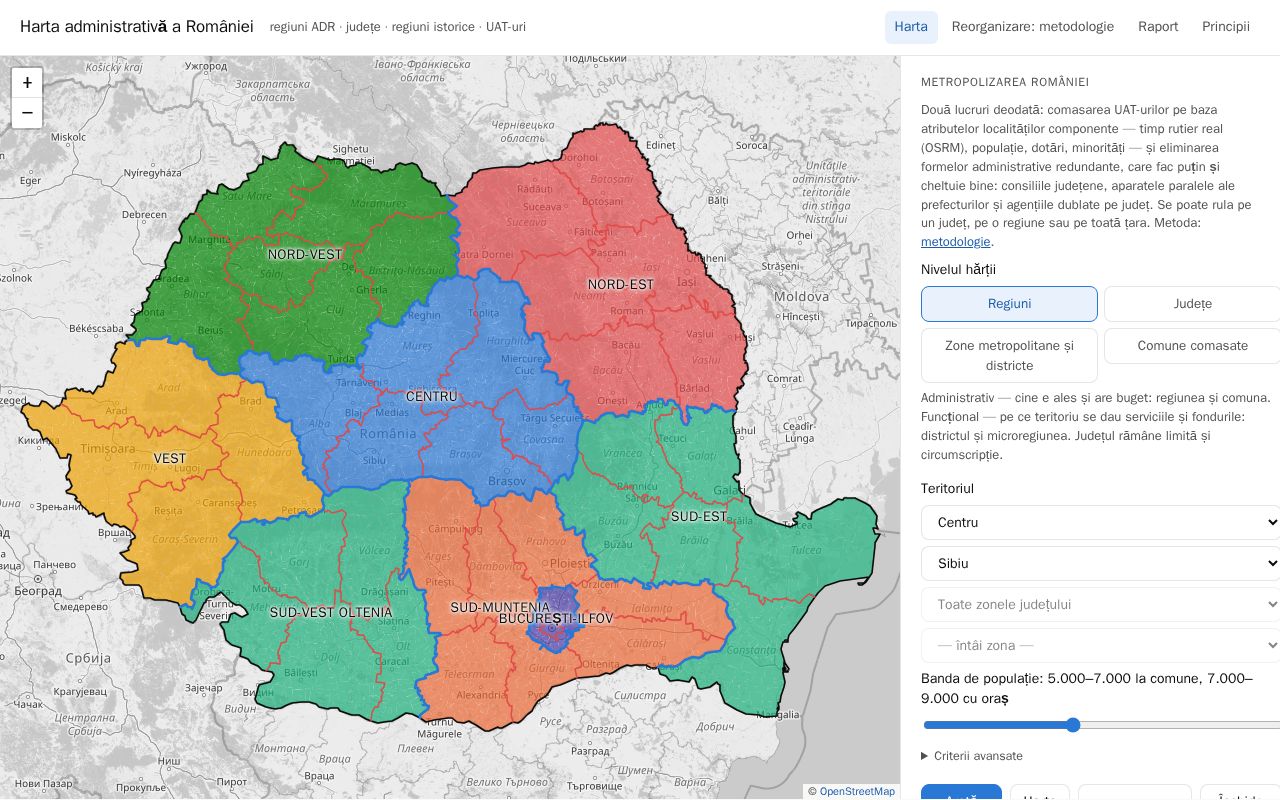Click the VEST region label on the map
The width and height of the screenshot is (1280, 800).
(x=170, y=459)
